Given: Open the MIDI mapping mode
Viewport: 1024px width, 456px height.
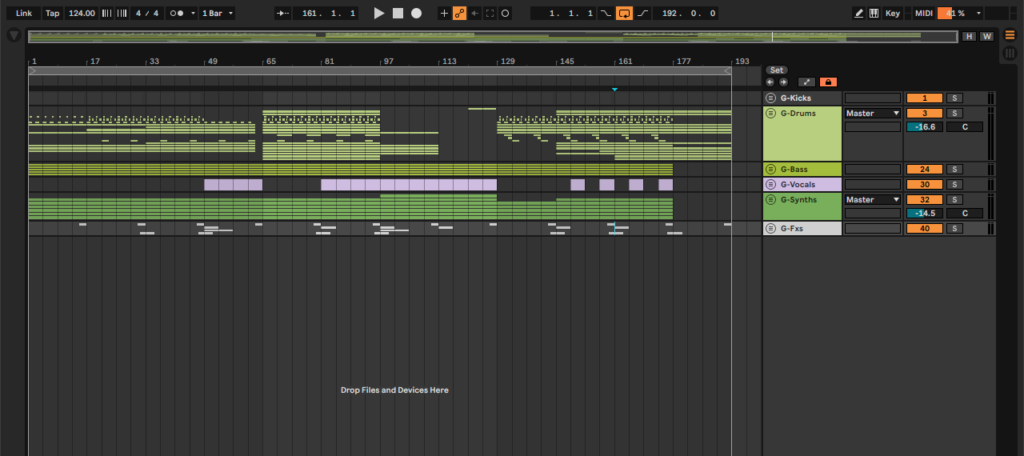Looking at the screenshot, I should click(x=923, y=13).
